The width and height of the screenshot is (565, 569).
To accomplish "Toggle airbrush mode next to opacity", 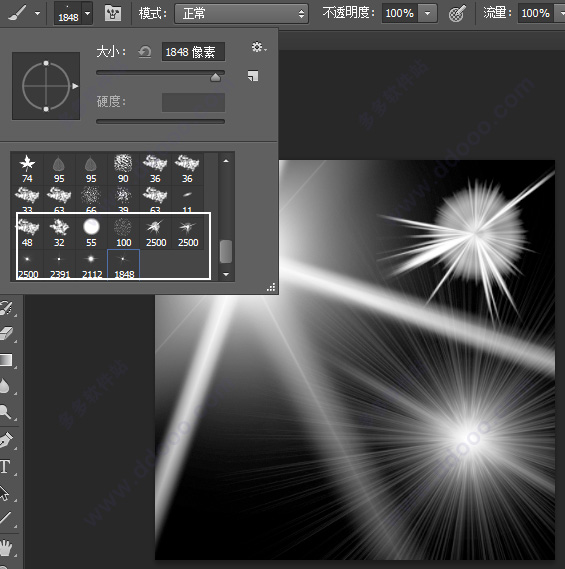I will click(x=456, y=14).
